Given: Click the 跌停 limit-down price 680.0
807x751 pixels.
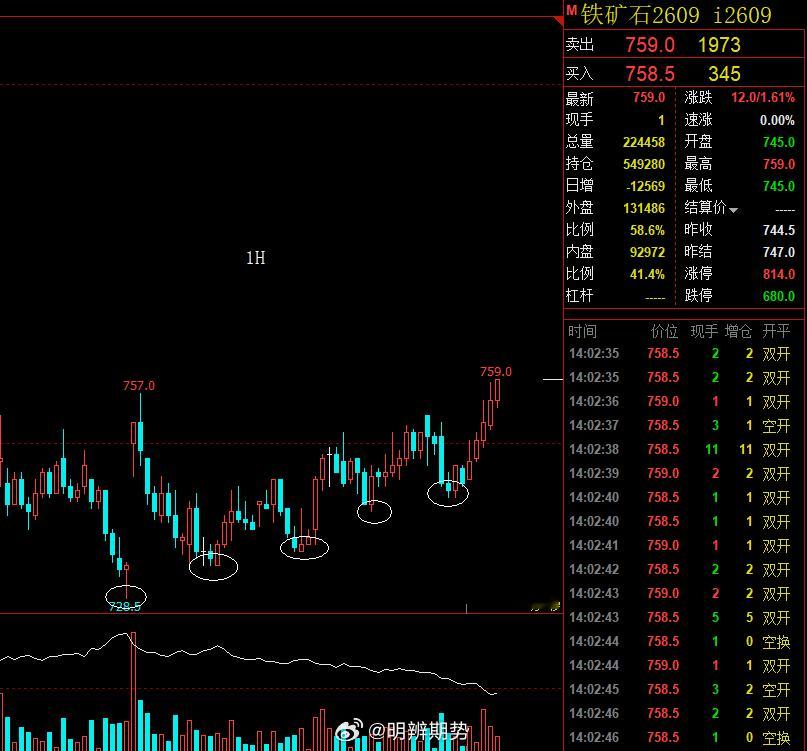Looking at the screenshot, I should pos(779,296).
